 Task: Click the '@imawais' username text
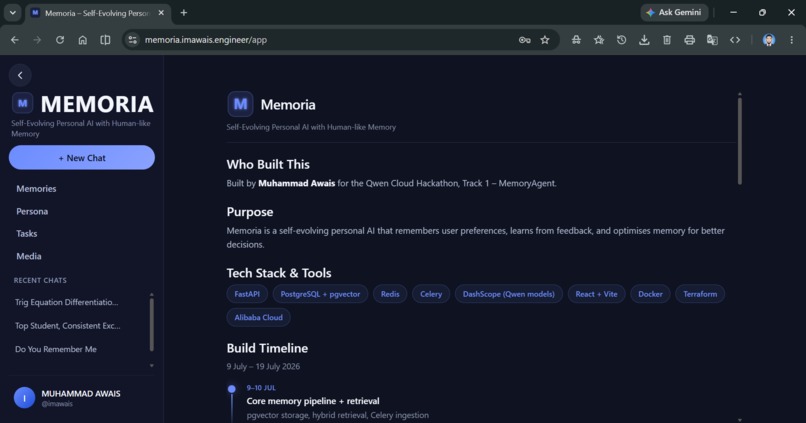(x=57, y=404)
